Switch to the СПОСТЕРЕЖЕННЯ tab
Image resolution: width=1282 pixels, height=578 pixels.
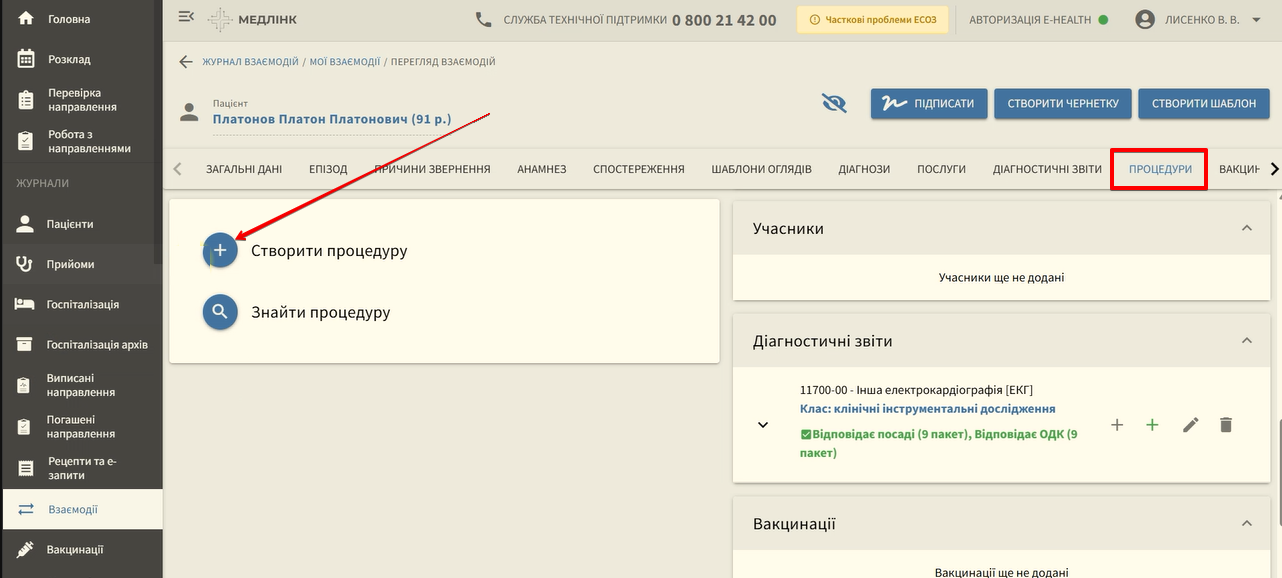pos(639,169)
